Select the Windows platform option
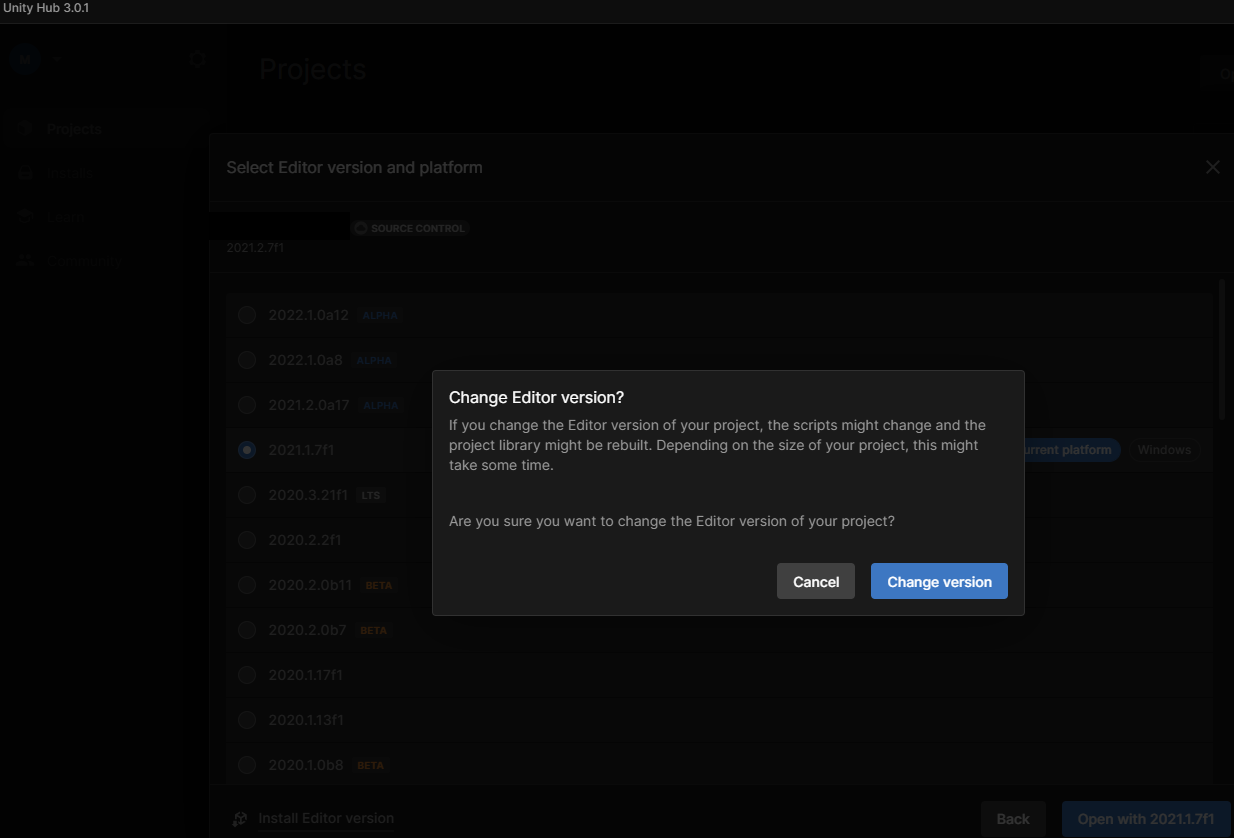This screenshot has width=1234, height=838. tap(1163, 449)
